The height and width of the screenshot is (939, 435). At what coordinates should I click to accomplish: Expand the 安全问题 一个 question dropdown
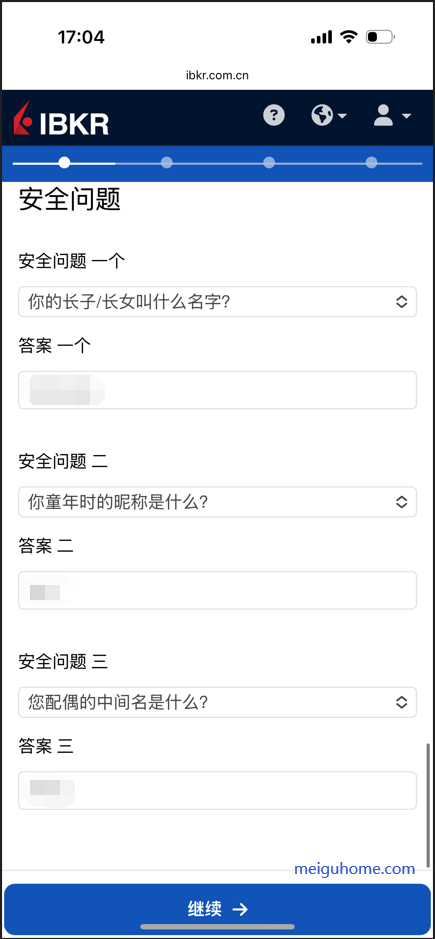coord(217,302)
